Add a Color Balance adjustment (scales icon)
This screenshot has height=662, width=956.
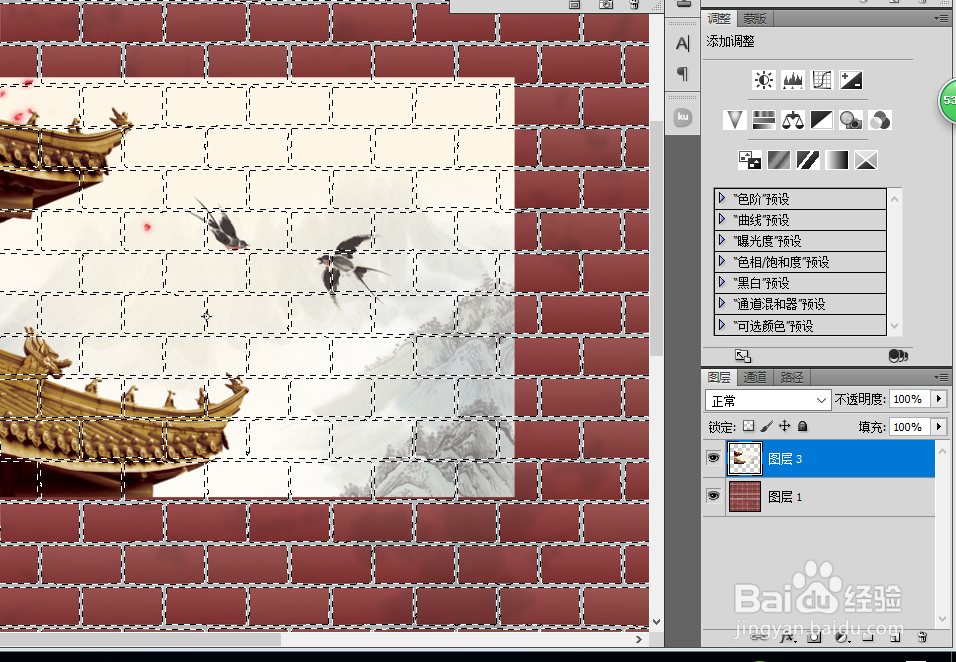click(793, 120)
